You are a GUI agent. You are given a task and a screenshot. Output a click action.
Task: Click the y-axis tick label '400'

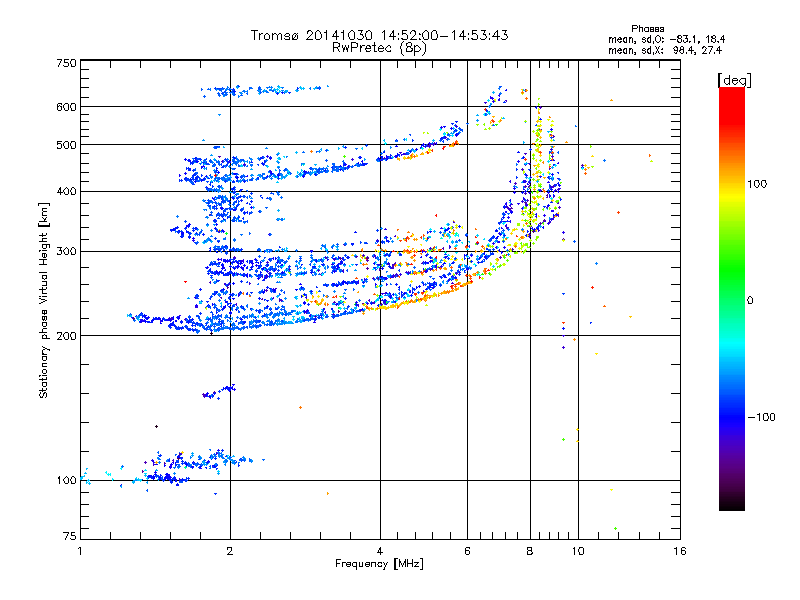click(66, 191)
